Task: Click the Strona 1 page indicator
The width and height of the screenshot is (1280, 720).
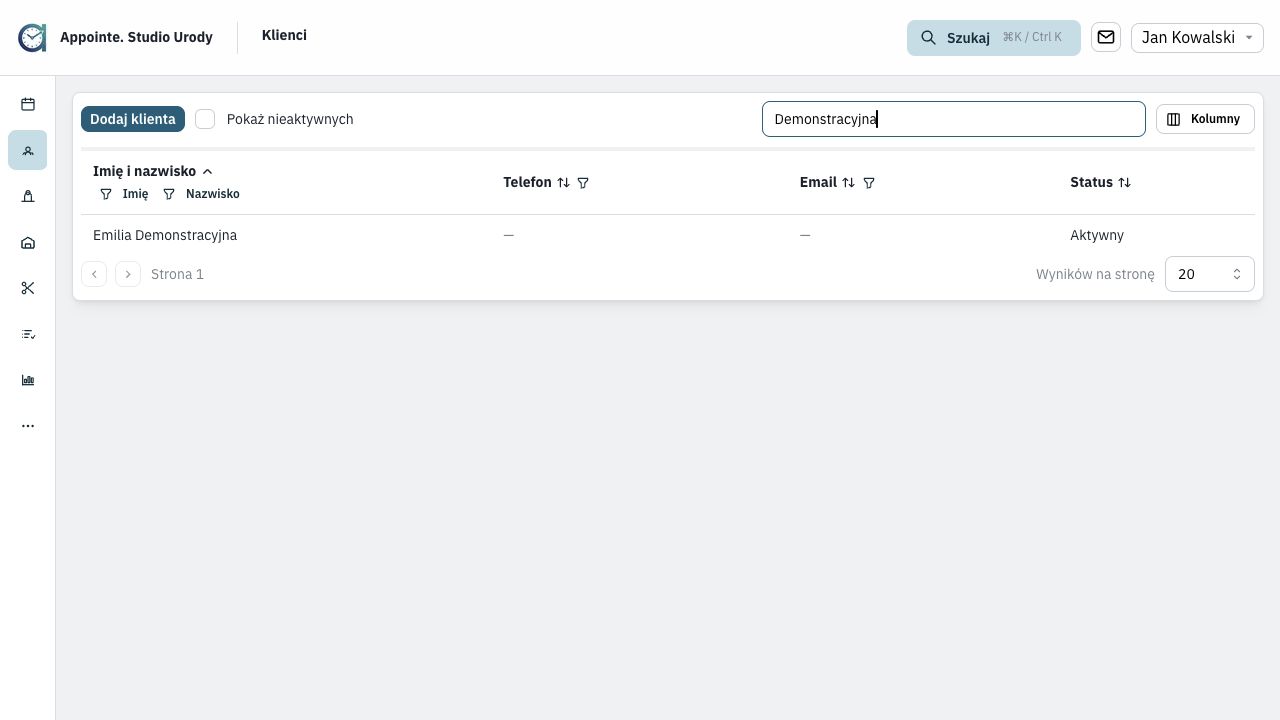Action: point(177,274)
